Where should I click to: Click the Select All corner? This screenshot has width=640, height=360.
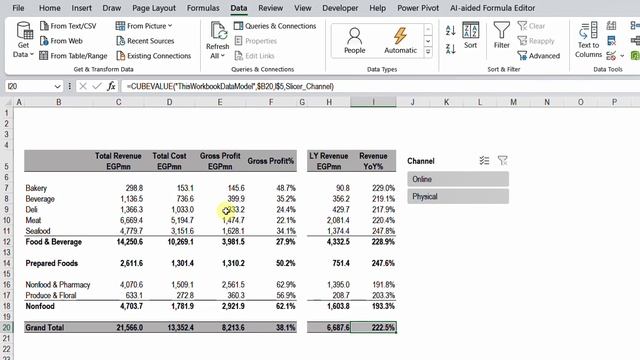pos(7,102)
